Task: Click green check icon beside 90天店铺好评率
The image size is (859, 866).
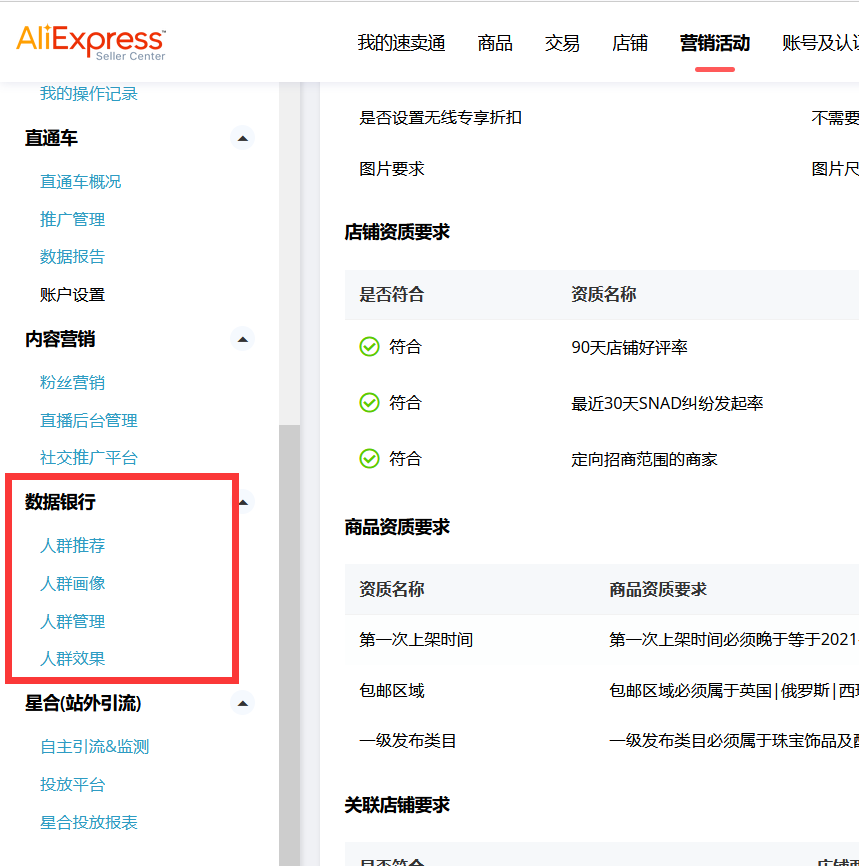Action: [x=370, y=347]
